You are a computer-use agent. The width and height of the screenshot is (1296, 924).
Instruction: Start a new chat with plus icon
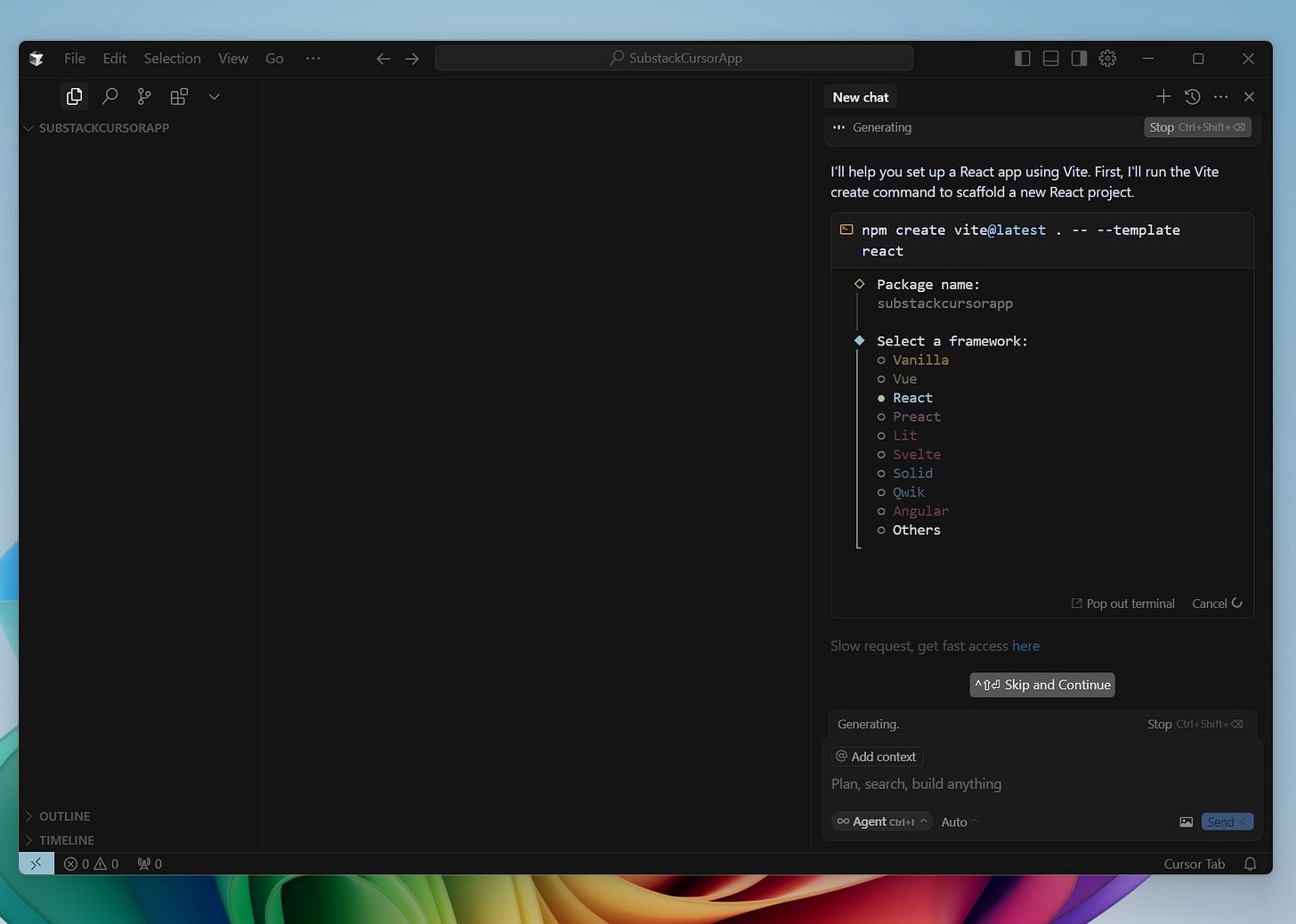tap(1163, 96)
